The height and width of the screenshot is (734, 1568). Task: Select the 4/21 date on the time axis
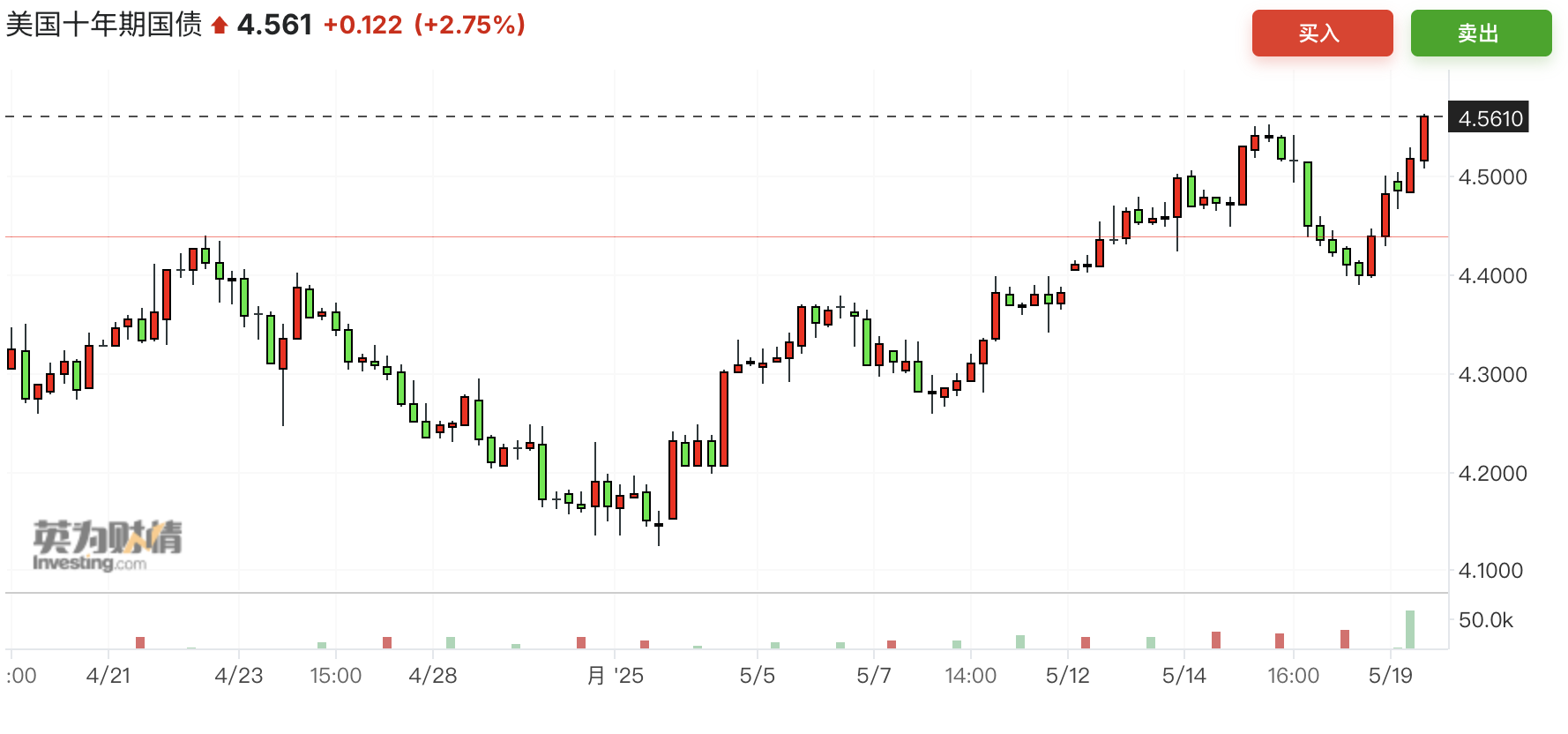108,676
